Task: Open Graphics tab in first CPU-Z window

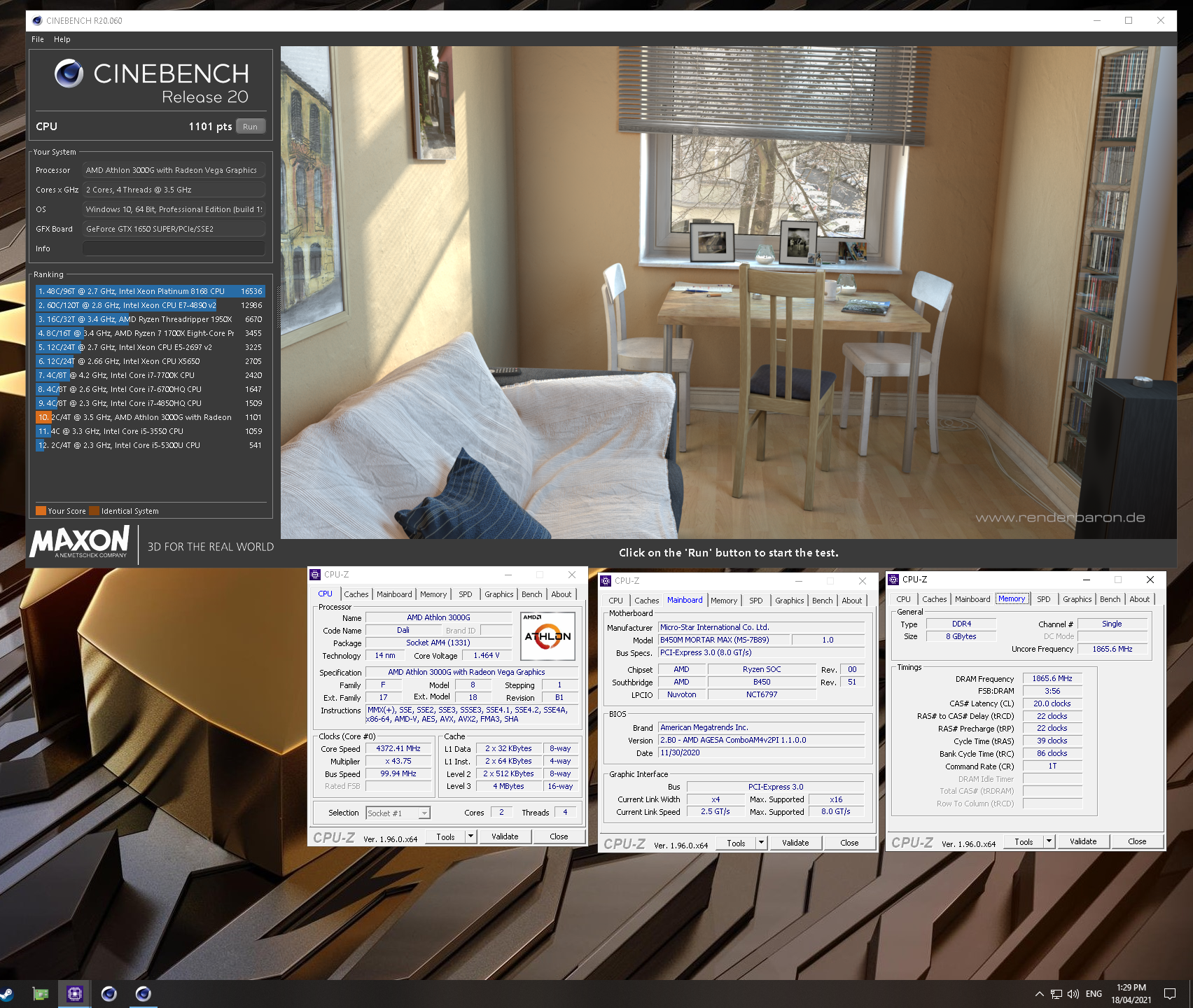Action: (x=499, y=594)
